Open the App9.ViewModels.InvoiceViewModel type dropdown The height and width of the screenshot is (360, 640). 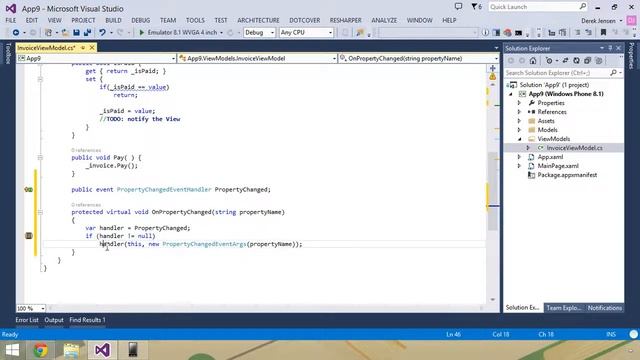click(x=257, y=58)
